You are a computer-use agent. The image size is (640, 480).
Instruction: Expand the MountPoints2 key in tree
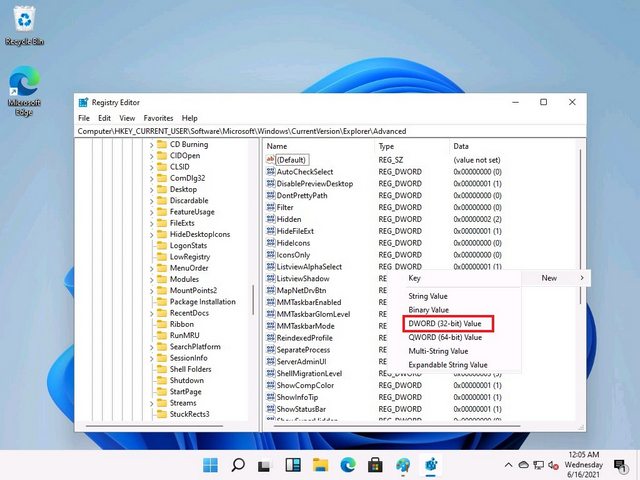[152, 291]
